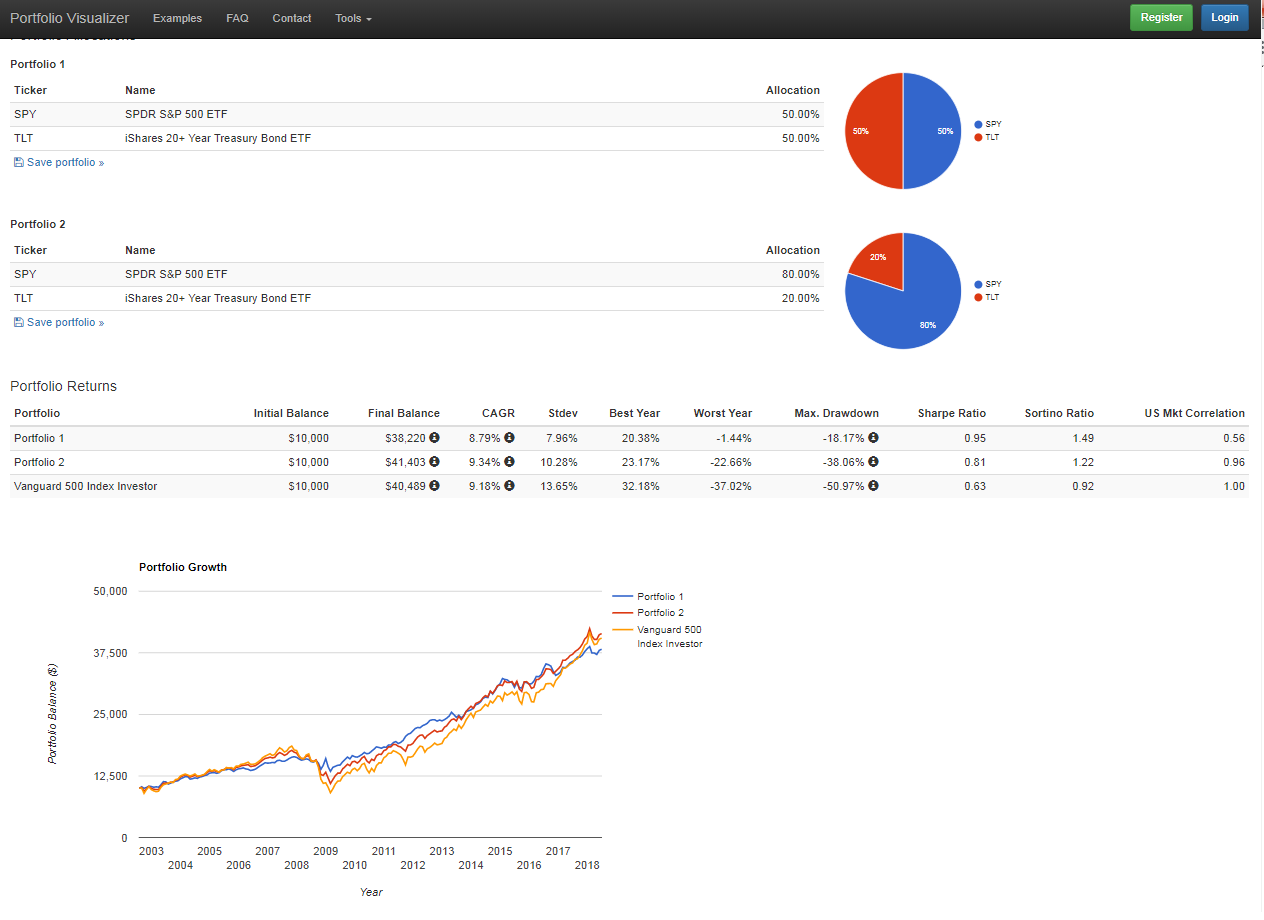The height and width of the screenshot is (920, 1264).
Task: Click the Stdev column header
Action: (x=562, y=413)
